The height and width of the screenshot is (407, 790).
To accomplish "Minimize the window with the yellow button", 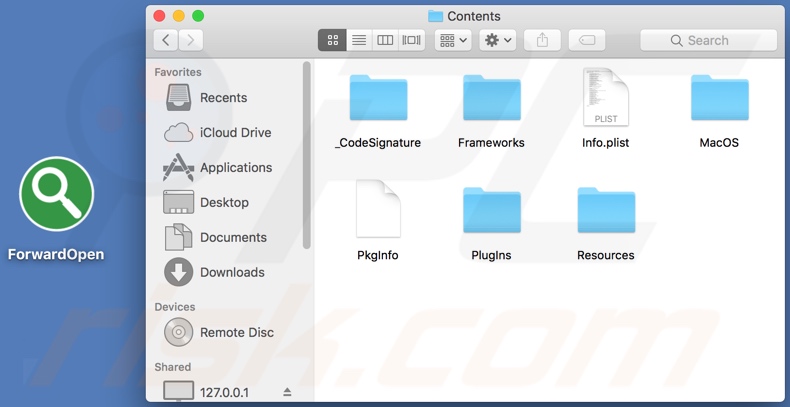I will [179, 16].
